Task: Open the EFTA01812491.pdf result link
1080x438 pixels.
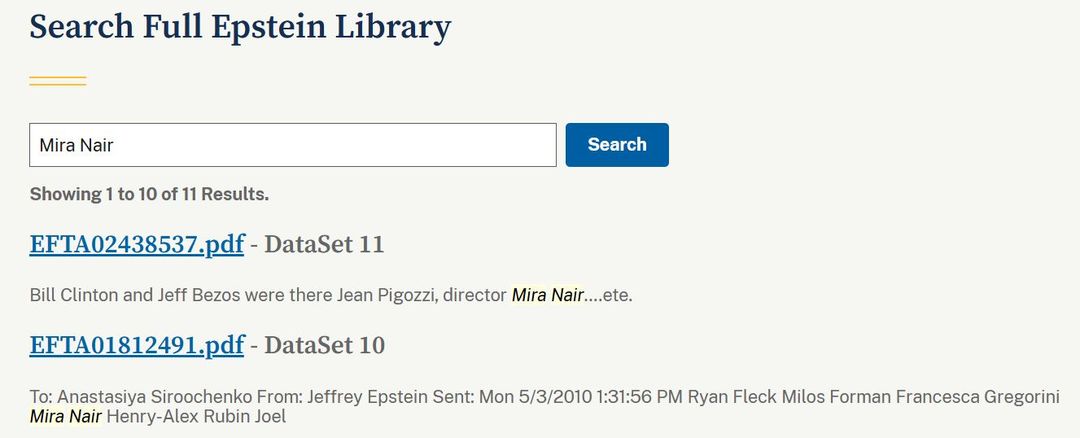Action: coord(137,345)
